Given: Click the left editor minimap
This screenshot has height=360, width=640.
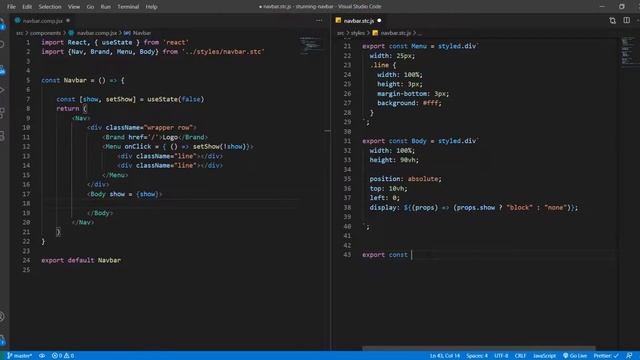Looking at the screenshot, I should pos(311,46).
